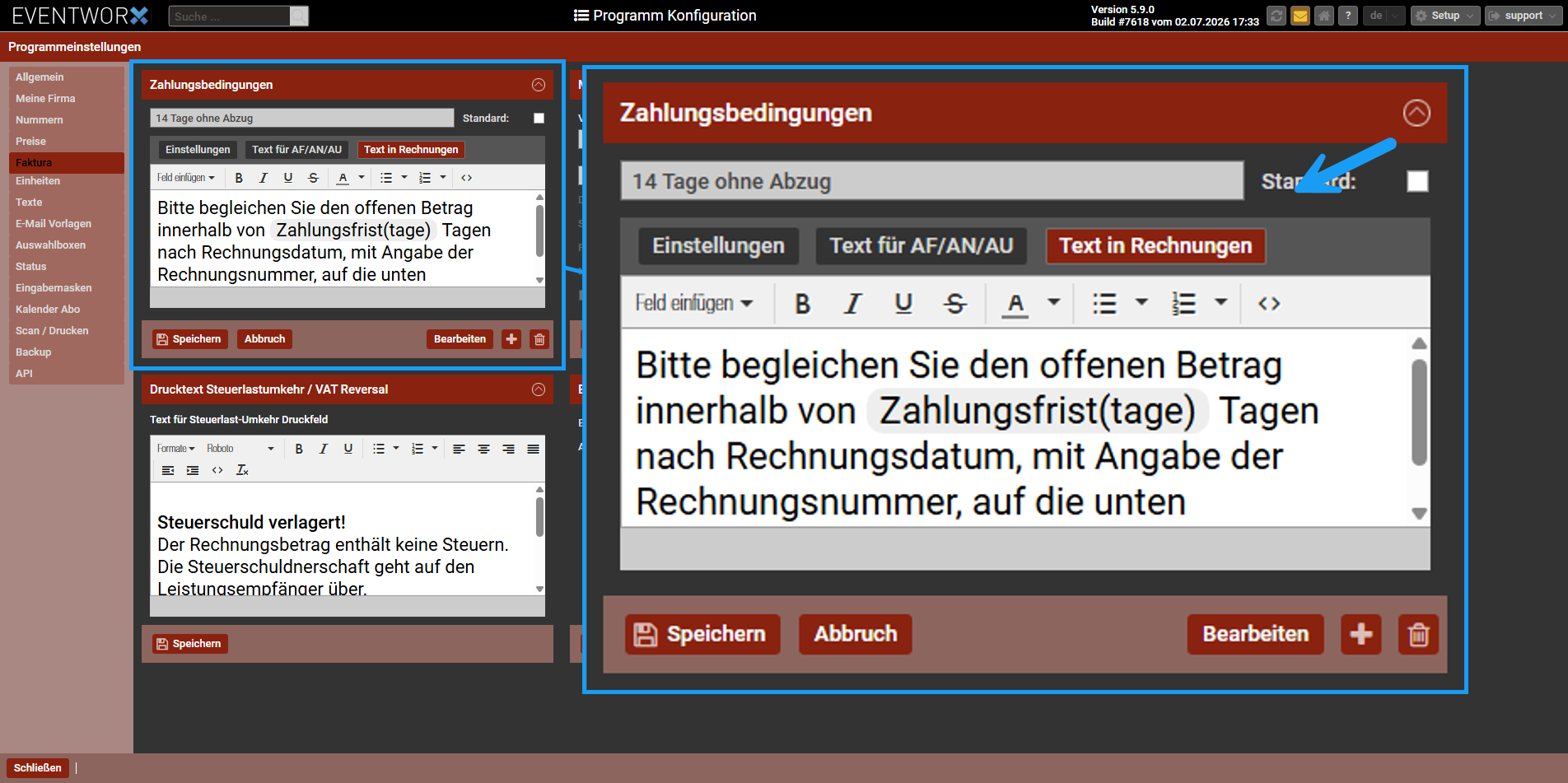The height and width of the screenshot is (783, 1568).
Task: Select E-Mail Vorlagen in the sidebar
Action: coord(67,224)
